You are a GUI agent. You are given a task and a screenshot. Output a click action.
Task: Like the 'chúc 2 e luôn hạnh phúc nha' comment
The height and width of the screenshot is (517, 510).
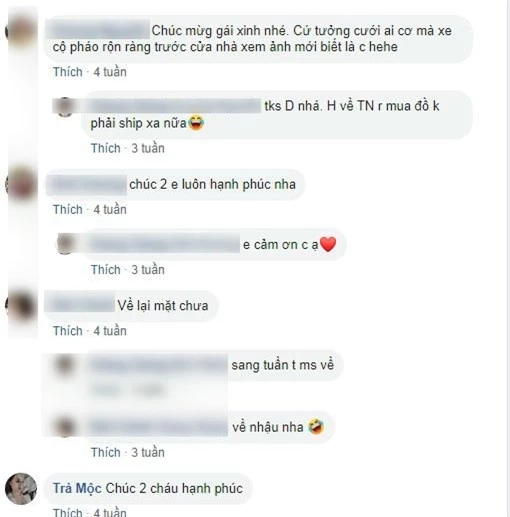pos(68,210)
